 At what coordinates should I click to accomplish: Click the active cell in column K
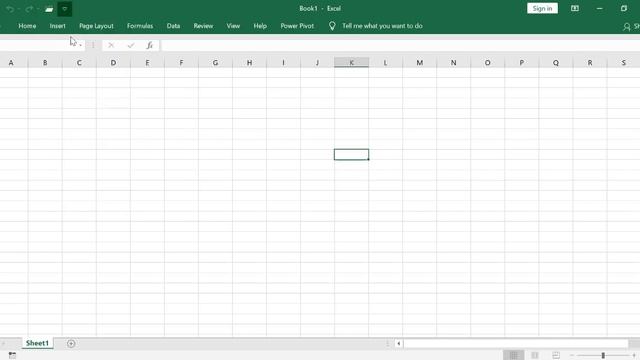click(351, 154)
